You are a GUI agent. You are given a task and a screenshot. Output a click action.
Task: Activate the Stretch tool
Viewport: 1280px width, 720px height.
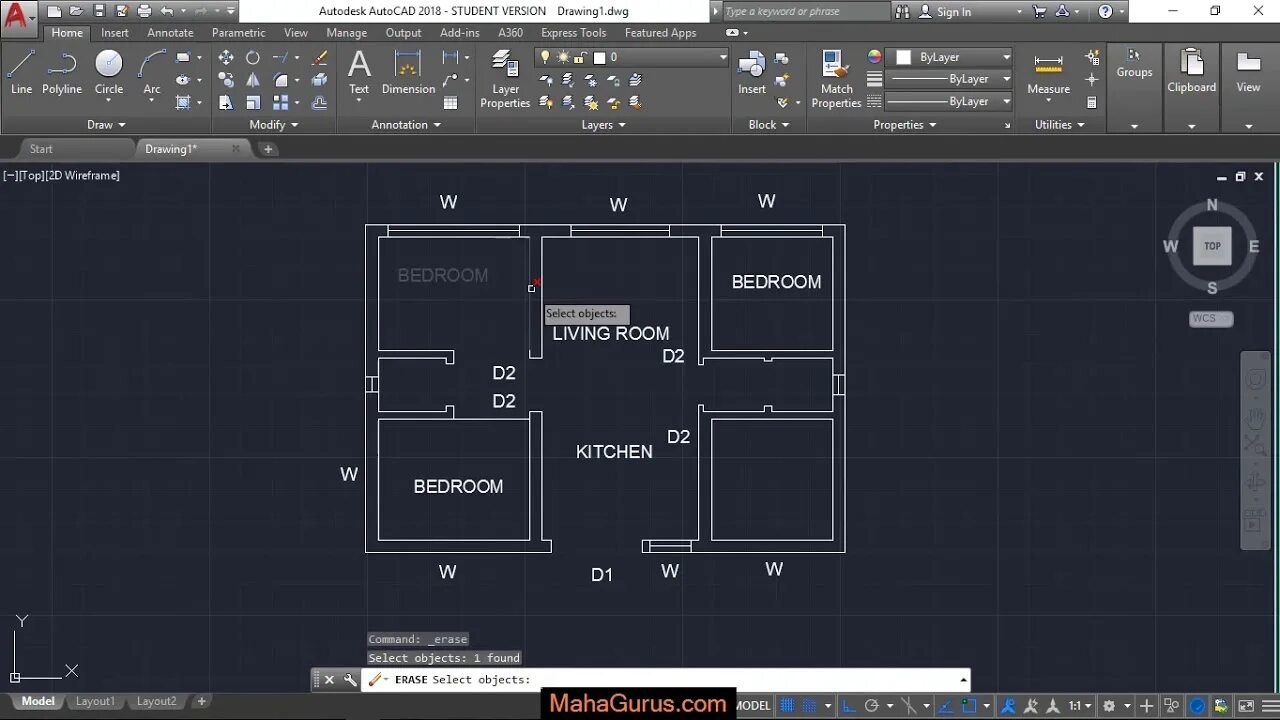(x=226, y=102)
